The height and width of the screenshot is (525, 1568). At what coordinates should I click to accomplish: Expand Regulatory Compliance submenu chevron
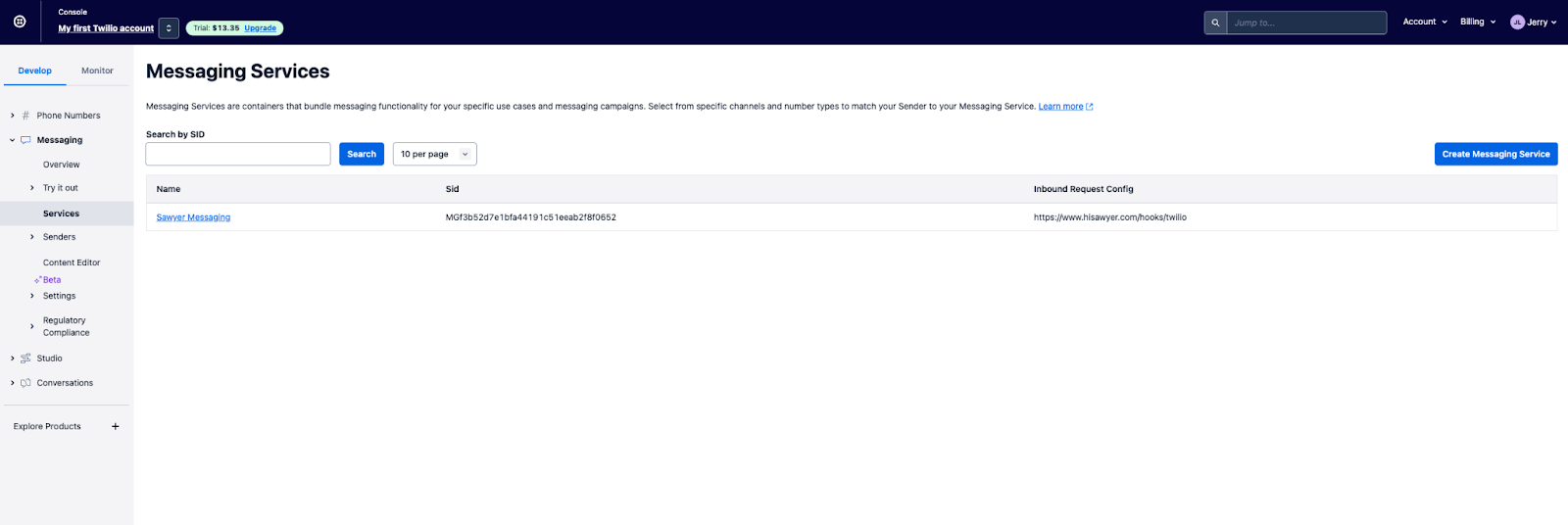(32, 326)
